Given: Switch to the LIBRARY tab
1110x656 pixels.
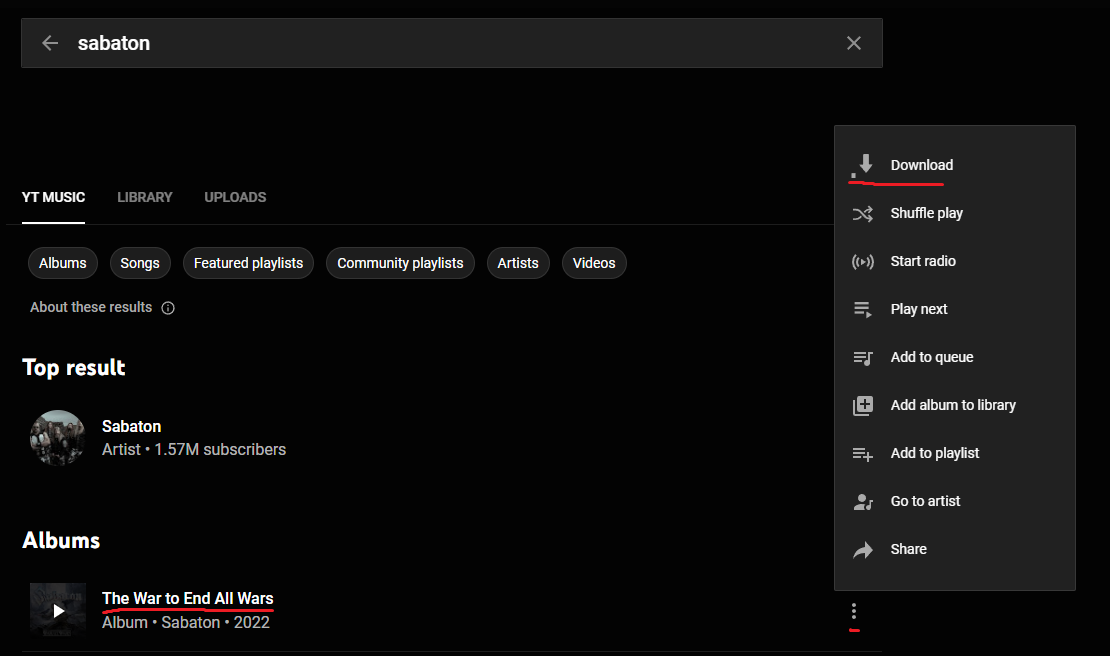Looking at the screenshot, I should pyautogui.click(x=144, y=197).
